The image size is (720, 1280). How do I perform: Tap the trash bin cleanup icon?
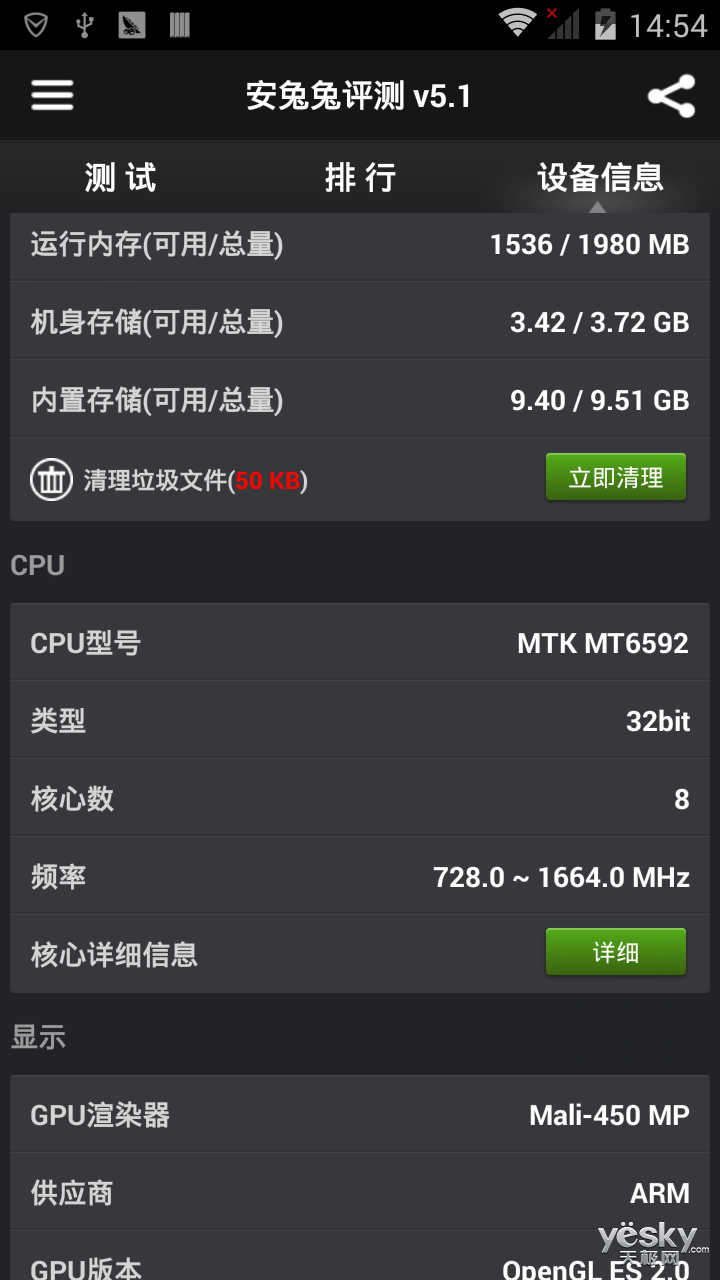(50, 480)
